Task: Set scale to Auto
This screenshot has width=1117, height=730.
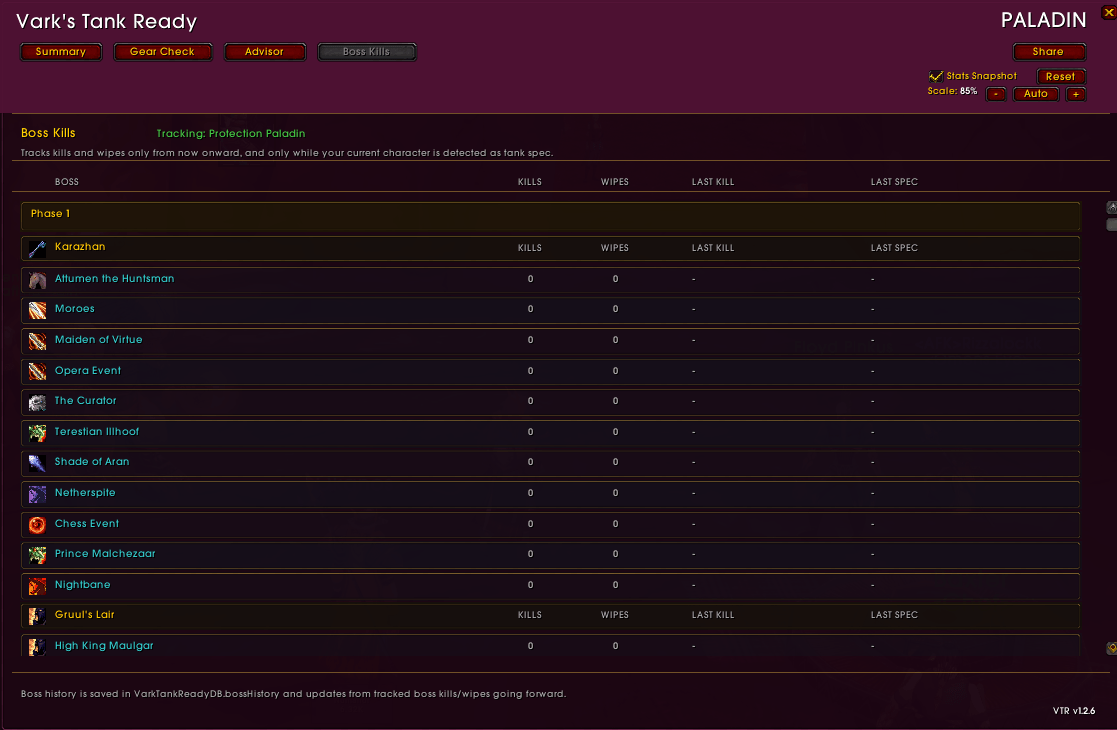Action: point(1036,94)
